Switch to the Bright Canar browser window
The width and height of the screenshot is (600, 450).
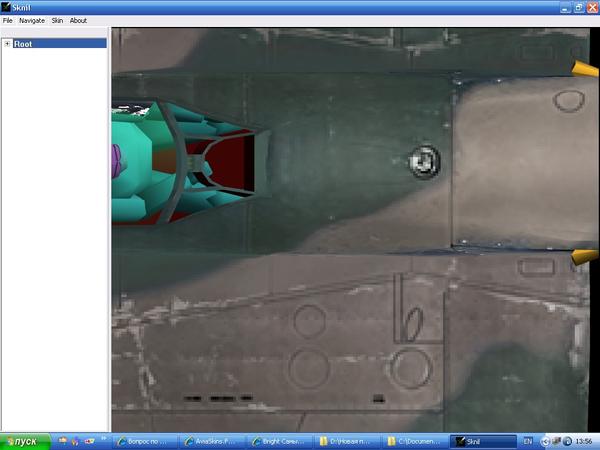pyautogui.click(x=281, y=442)
